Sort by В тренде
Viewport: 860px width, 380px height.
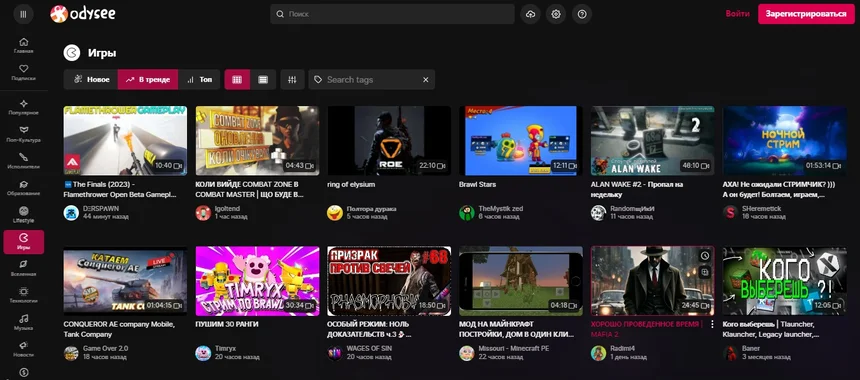pyautogui.click(x=148, y=80)
